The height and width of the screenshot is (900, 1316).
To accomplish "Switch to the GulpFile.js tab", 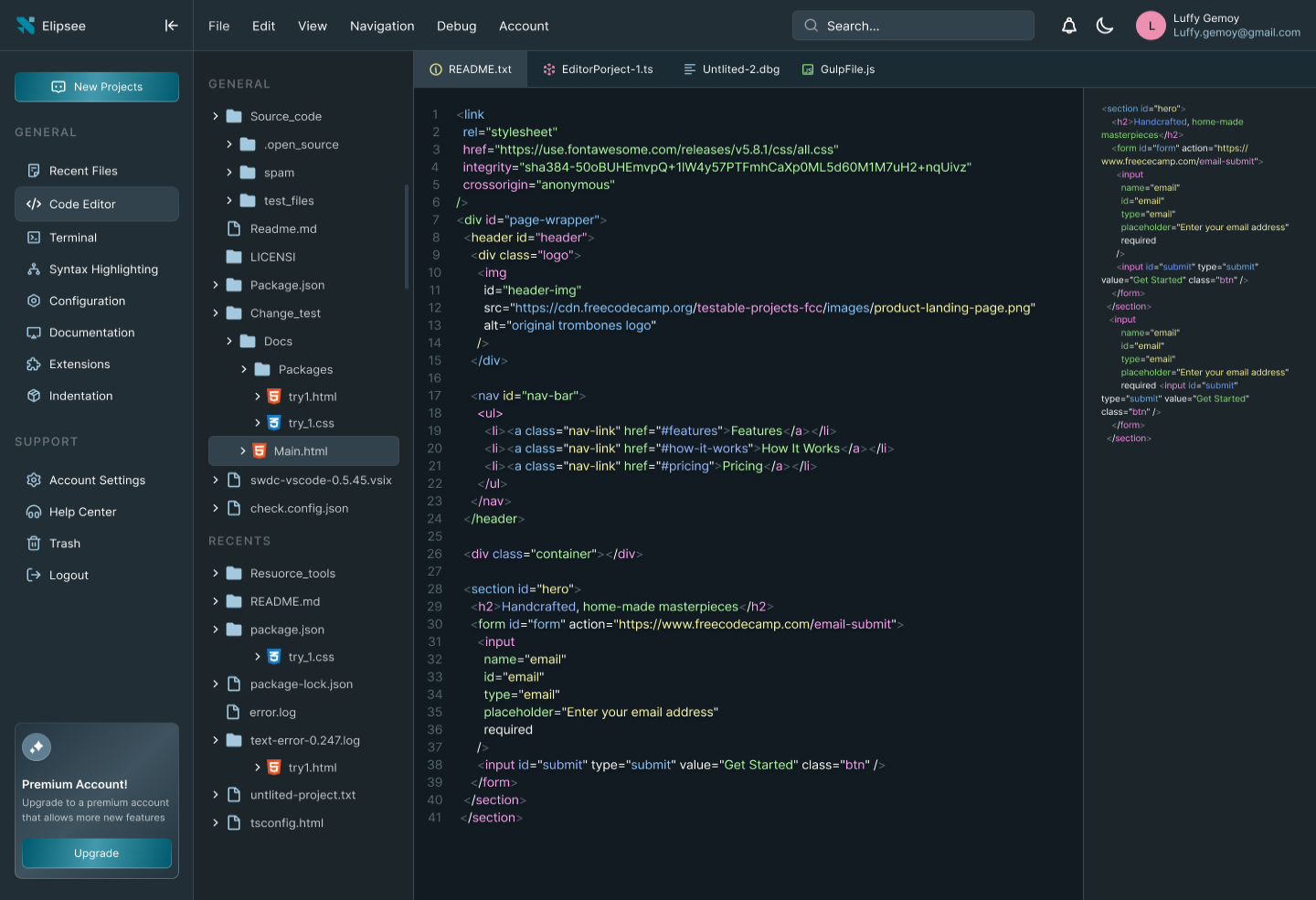I will 838,69.
